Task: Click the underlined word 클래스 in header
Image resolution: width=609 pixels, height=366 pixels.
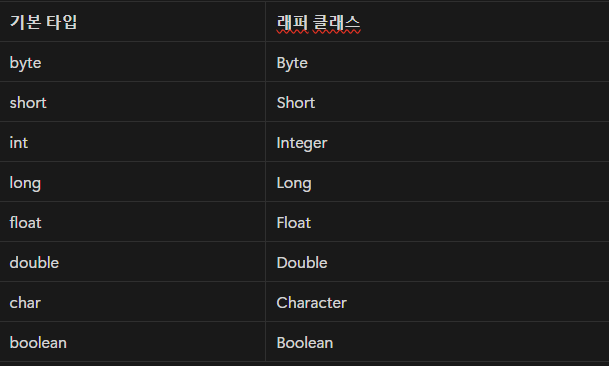Action: click(x=337, y=23)
